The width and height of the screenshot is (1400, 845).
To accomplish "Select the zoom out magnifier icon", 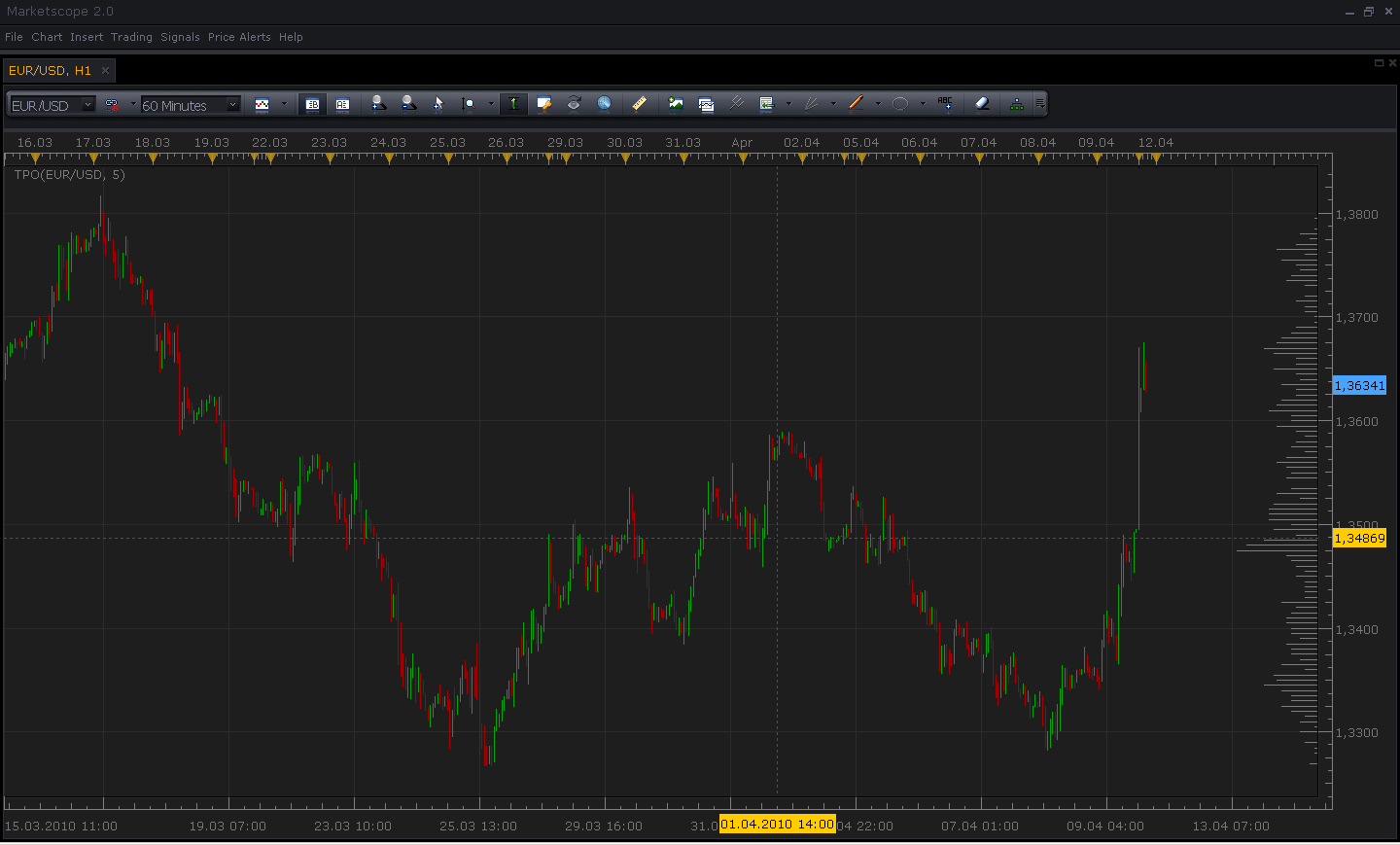I will [x=408, y=104].
